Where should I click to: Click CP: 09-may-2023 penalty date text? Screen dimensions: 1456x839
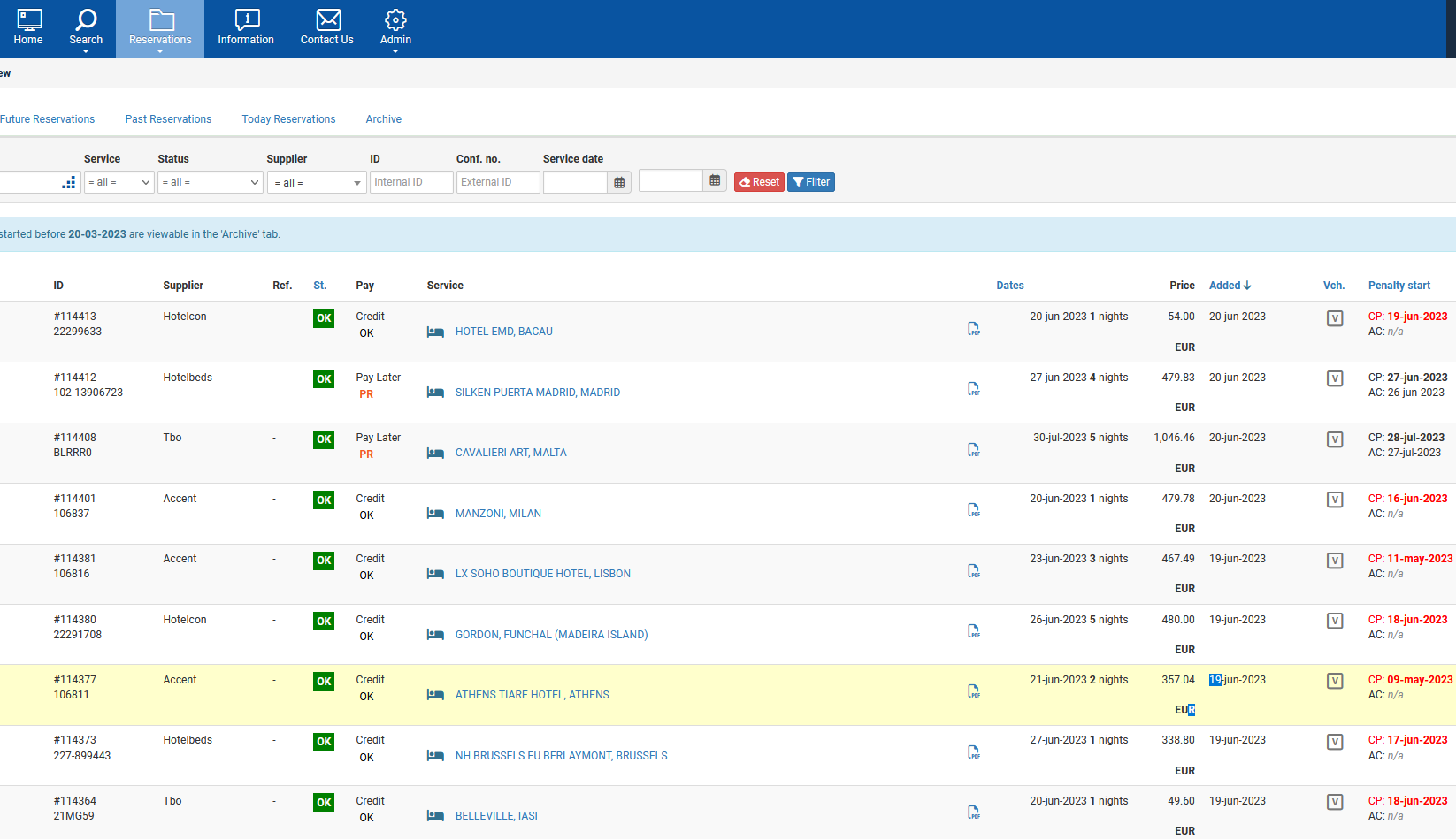tap(1410, 680)
